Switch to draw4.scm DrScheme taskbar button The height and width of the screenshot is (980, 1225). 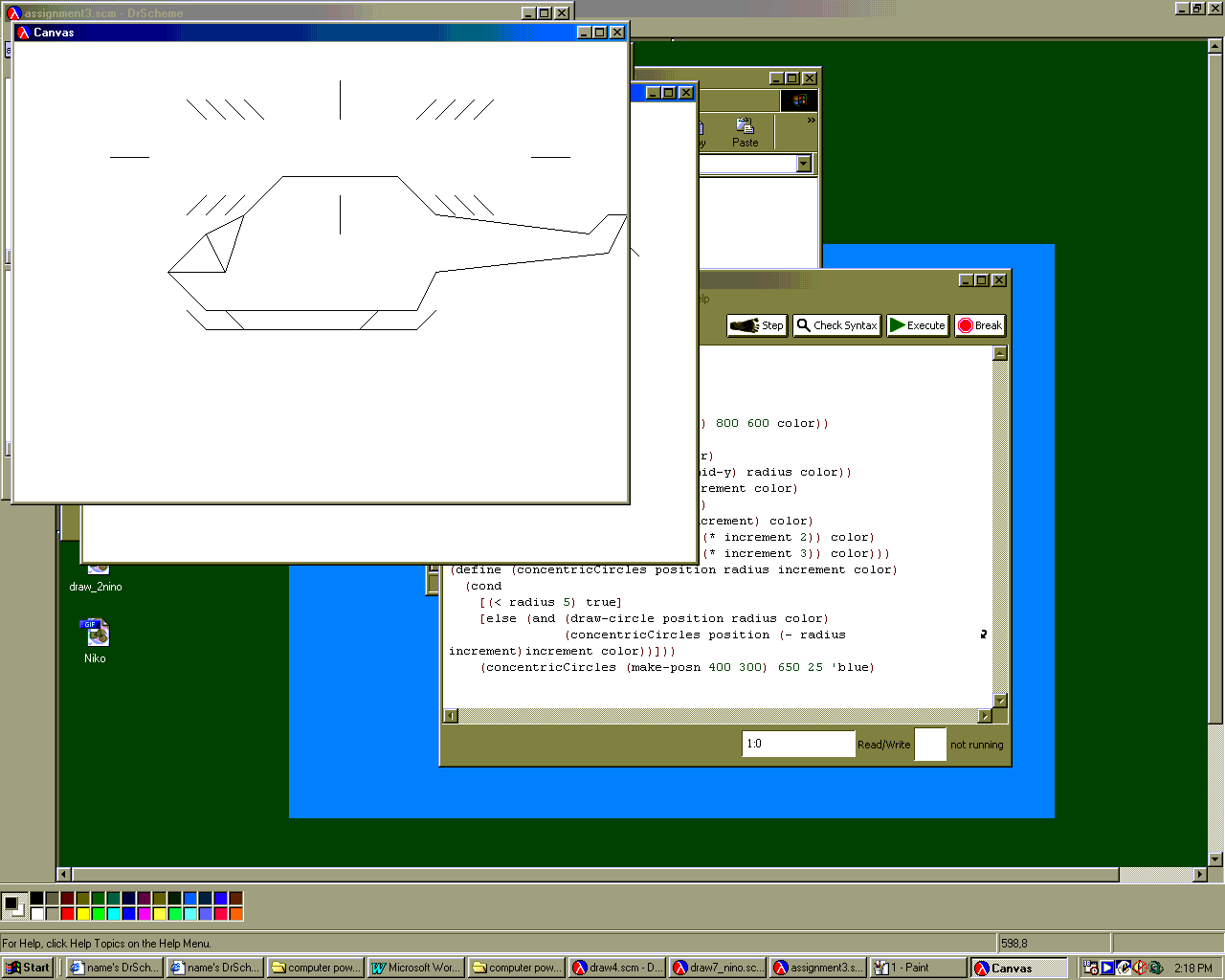coord(616,968)
